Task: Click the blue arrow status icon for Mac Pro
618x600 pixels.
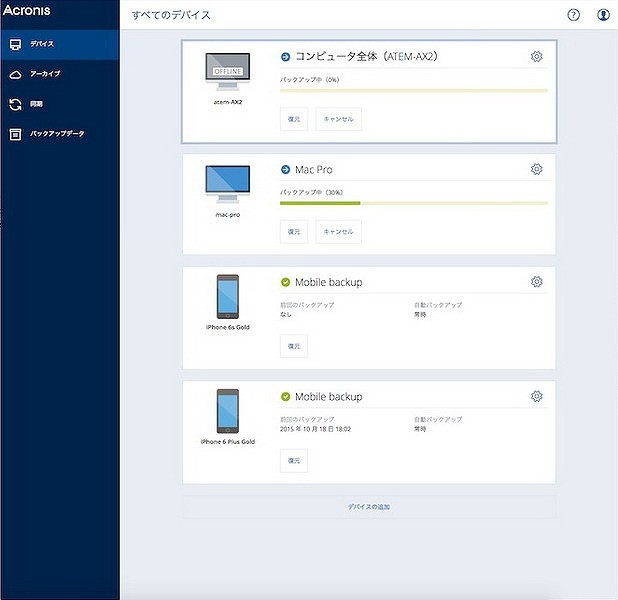Action: click(x=285, y=170)
